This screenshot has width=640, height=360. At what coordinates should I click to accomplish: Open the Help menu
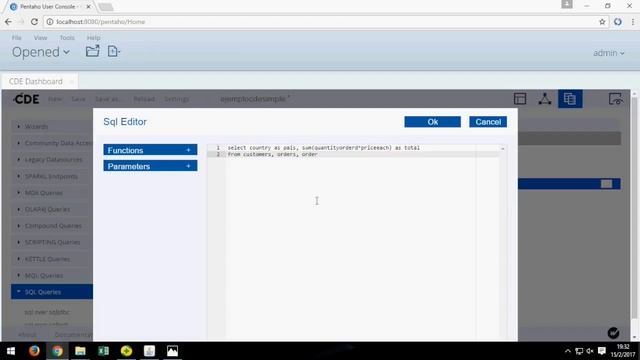[93, 38]
